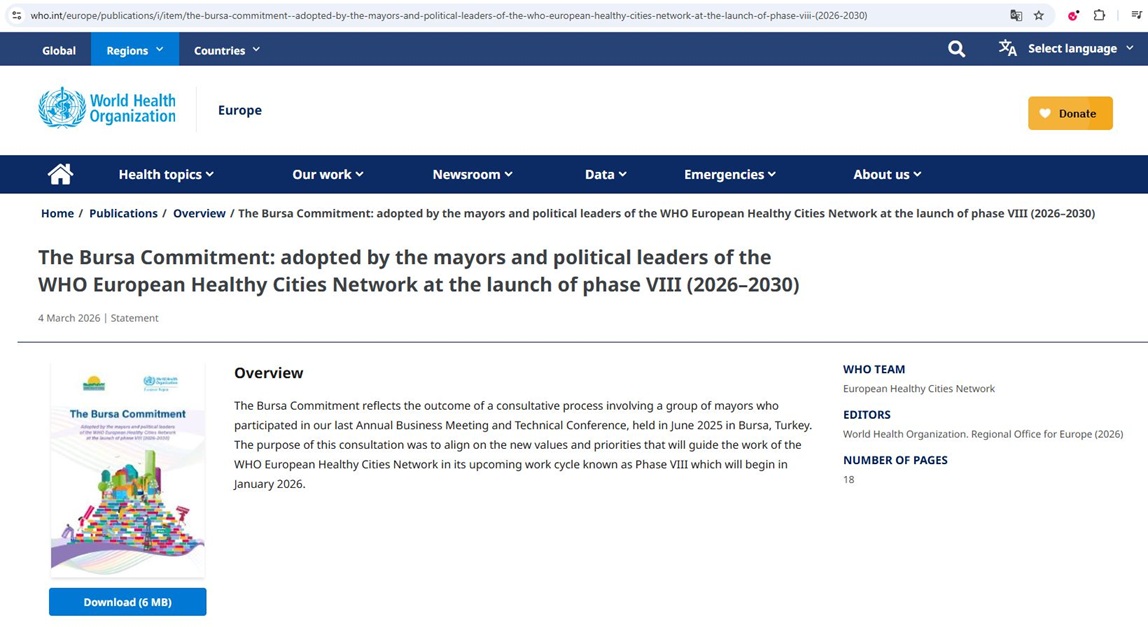Open the Newsroom menu

472,174
